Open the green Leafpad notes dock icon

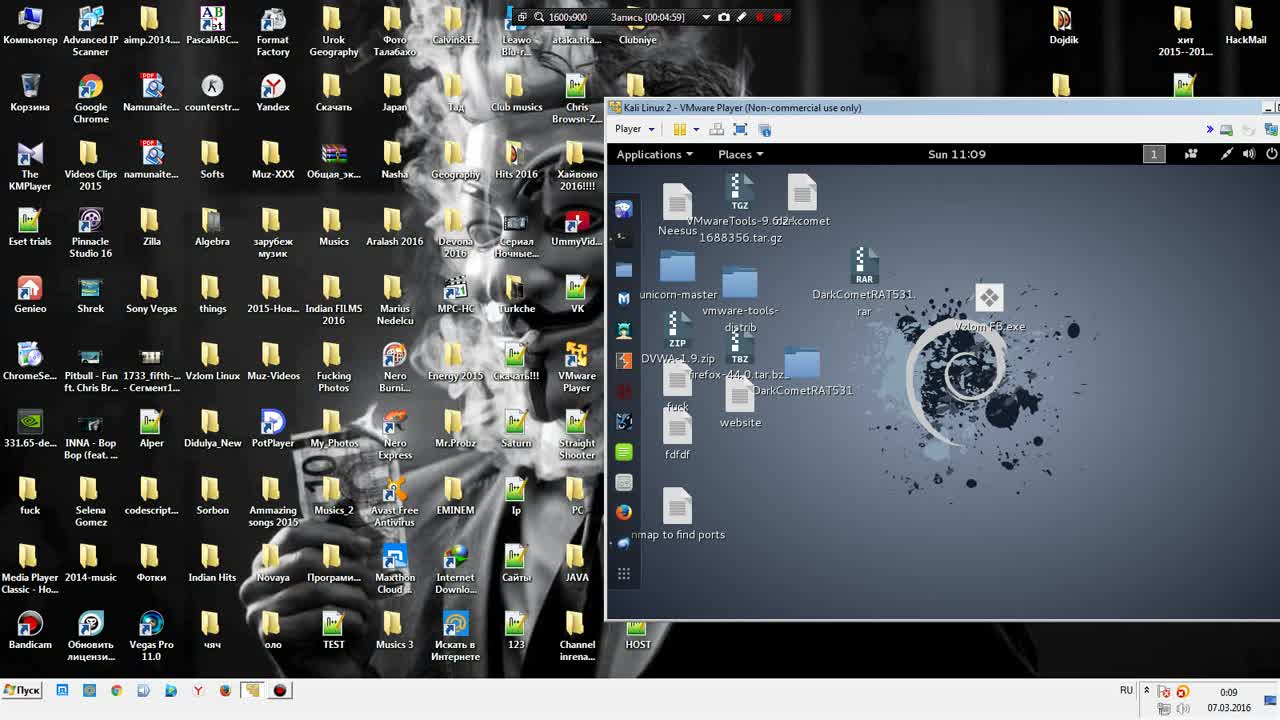point(623,452)
